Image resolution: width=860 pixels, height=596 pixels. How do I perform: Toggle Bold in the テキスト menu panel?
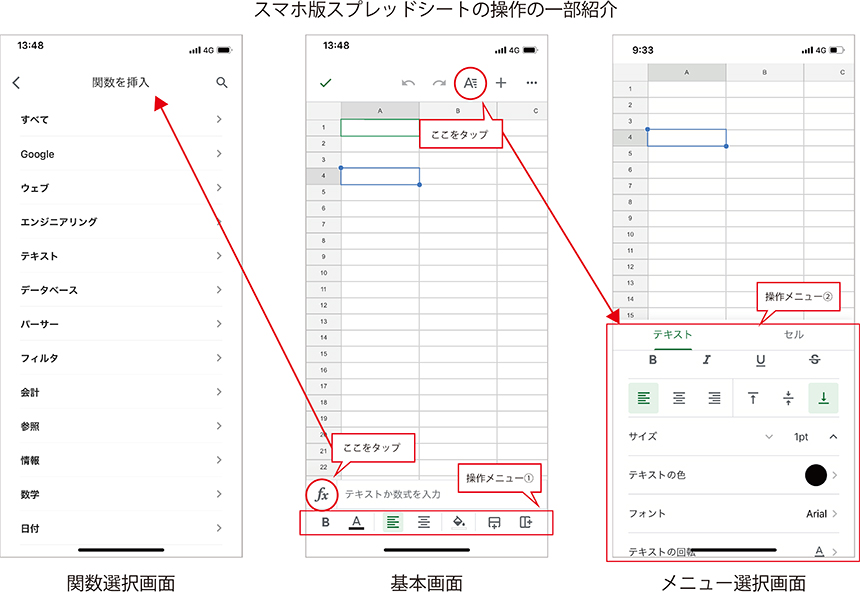[x=653, y=360]
